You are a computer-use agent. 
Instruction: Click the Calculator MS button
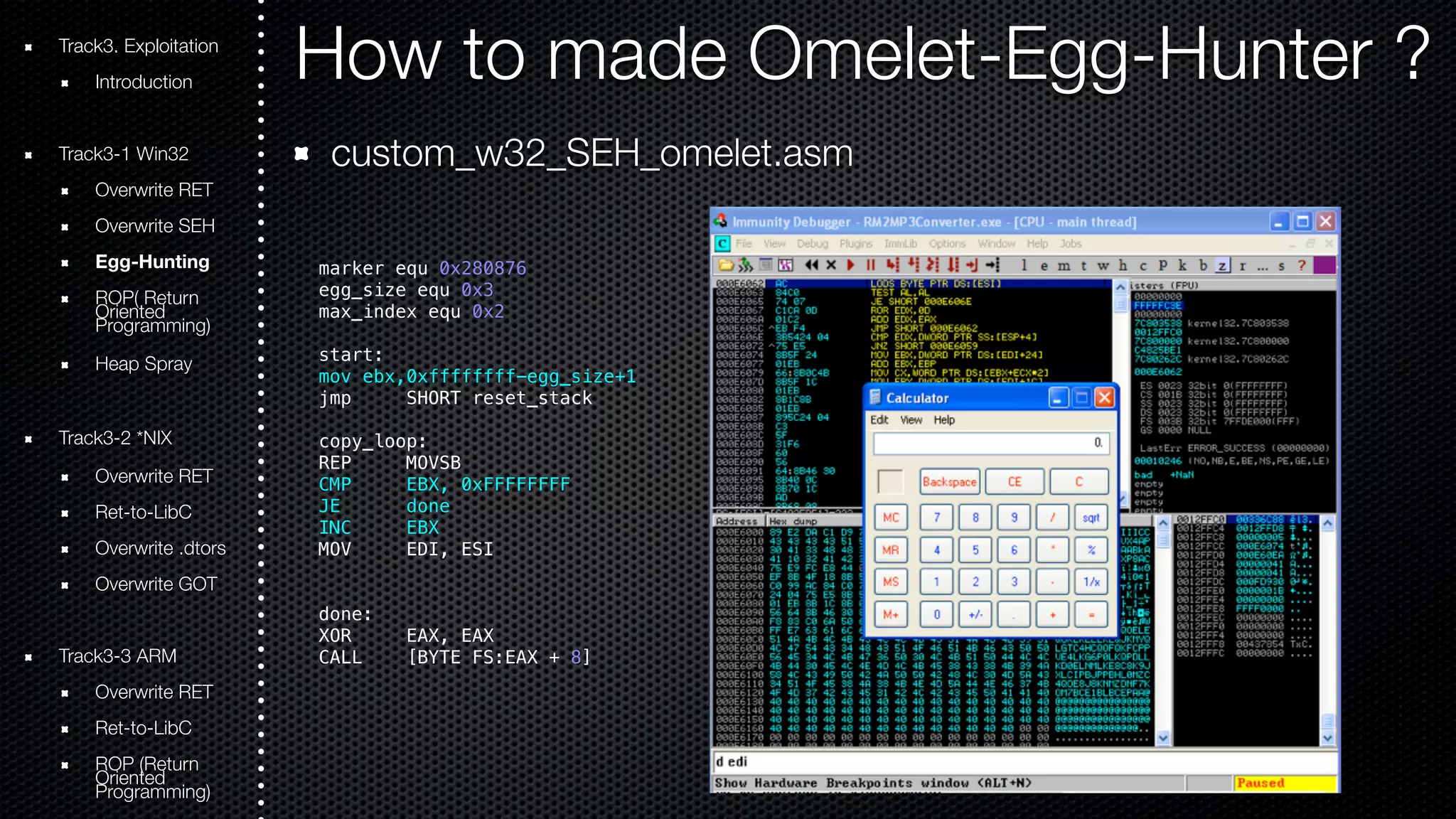[891, 582]
